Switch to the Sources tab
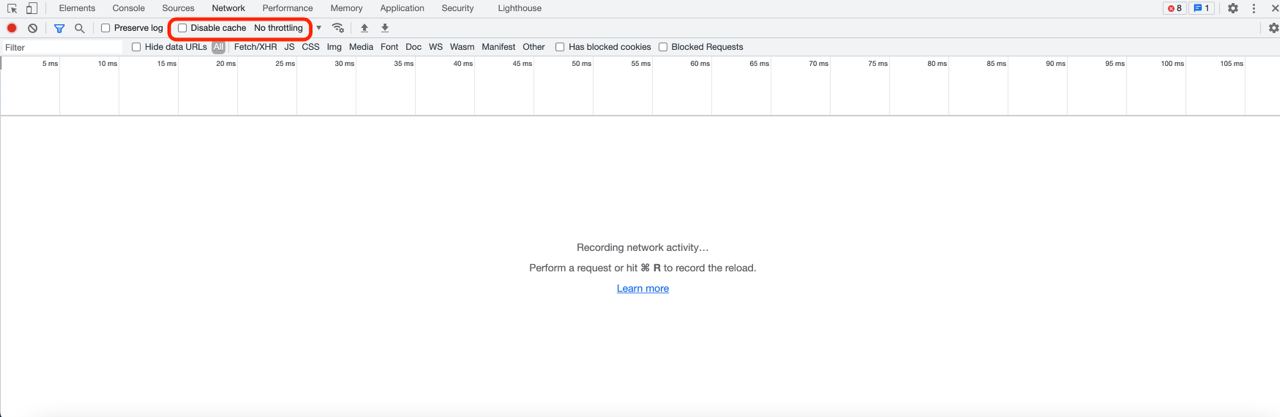 click(178, 8)
